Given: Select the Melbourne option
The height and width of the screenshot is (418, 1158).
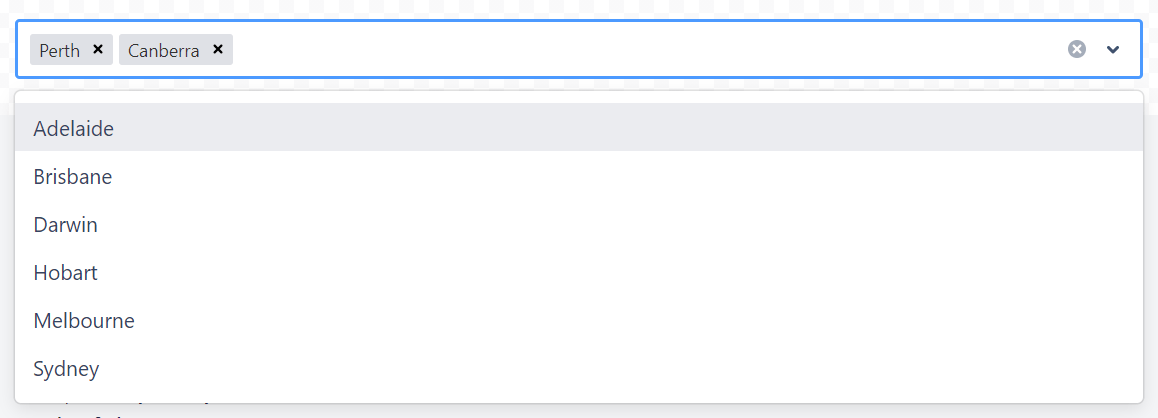Looking at the screenshot, I should tap(84, 321).
